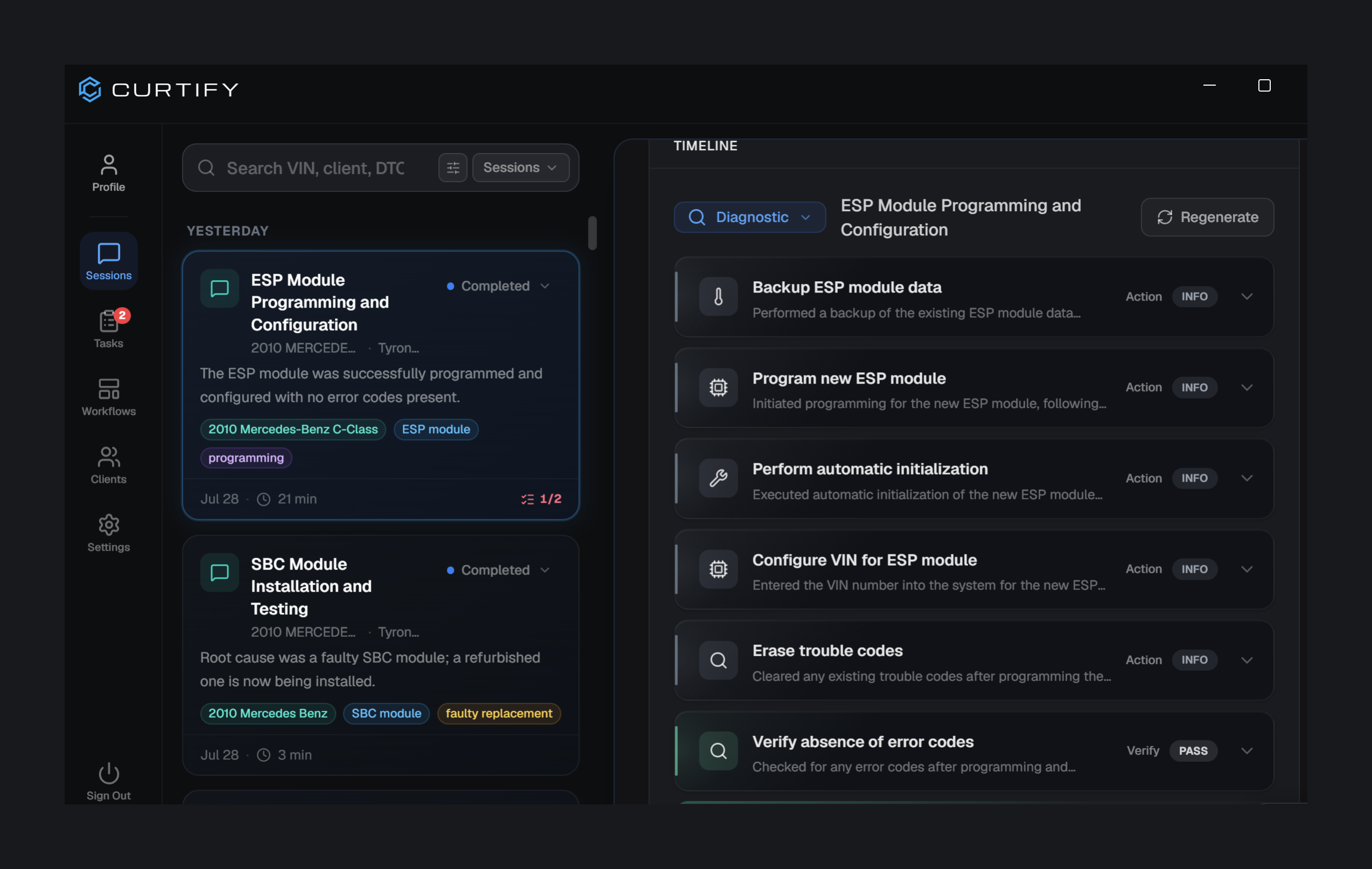Open the Profile page in sidebar

(x=108, y=173)
